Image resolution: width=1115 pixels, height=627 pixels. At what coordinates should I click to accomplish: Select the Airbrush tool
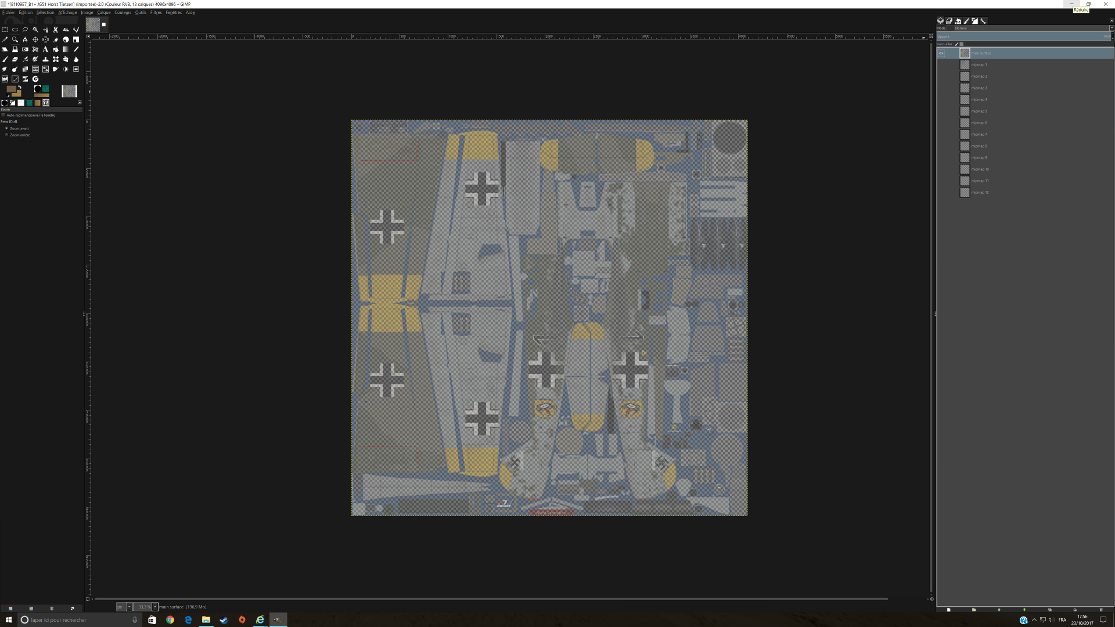pyautogui.click(x=25, y=59)
